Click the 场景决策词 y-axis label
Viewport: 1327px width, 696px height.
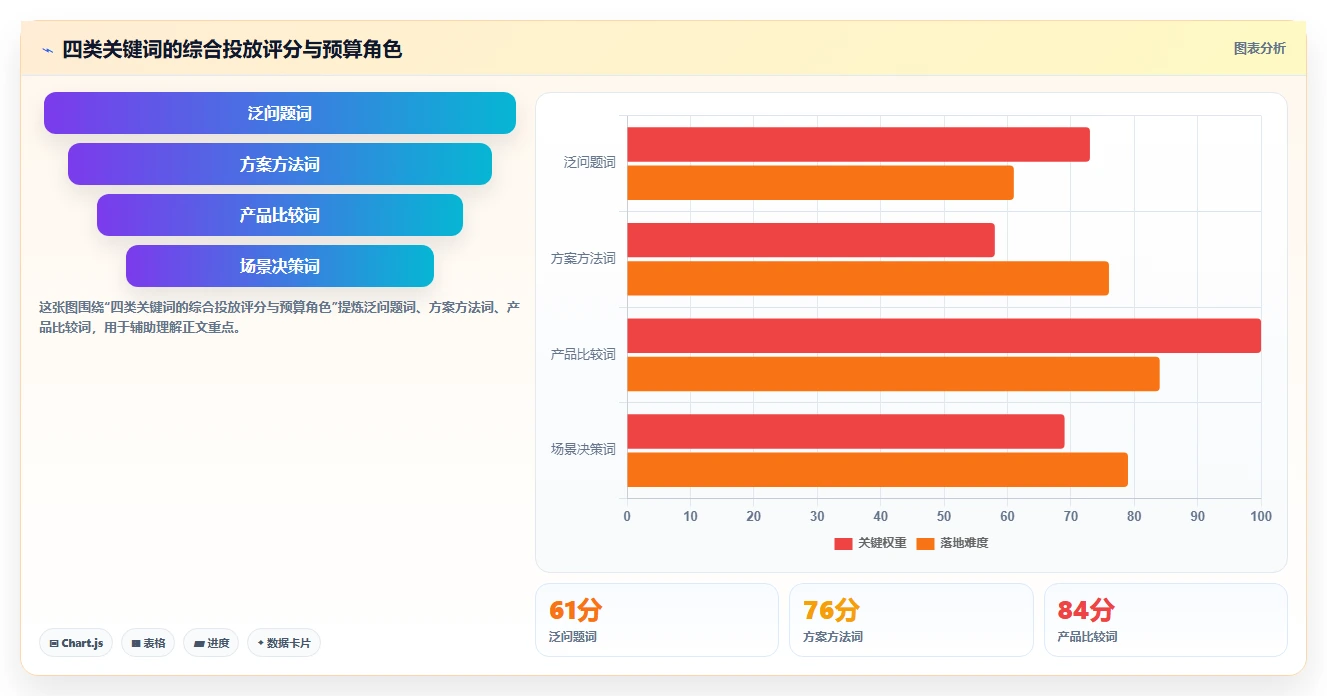[583, 449]
